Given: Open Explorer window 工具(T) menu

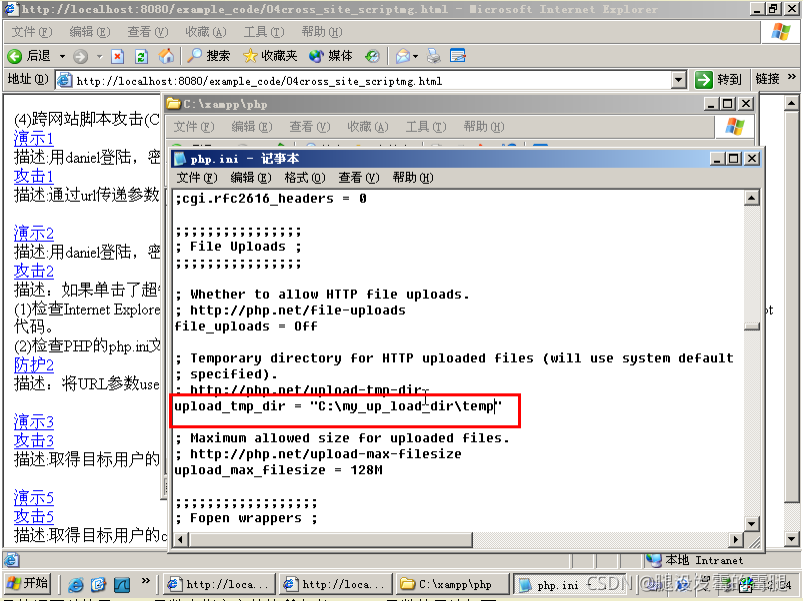Looking at the screenshot, I should coord(426,126).
